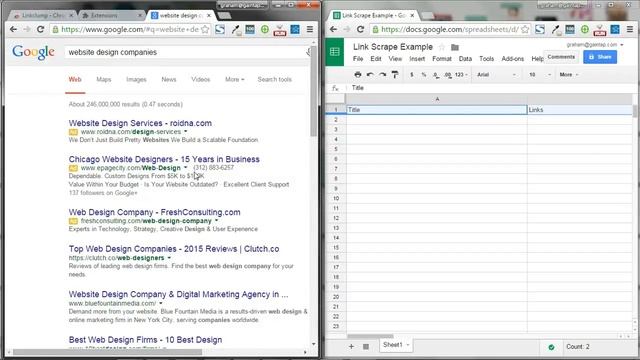Click the address bar in Google window
640x360 pixels.
click(x=130, y=29)
